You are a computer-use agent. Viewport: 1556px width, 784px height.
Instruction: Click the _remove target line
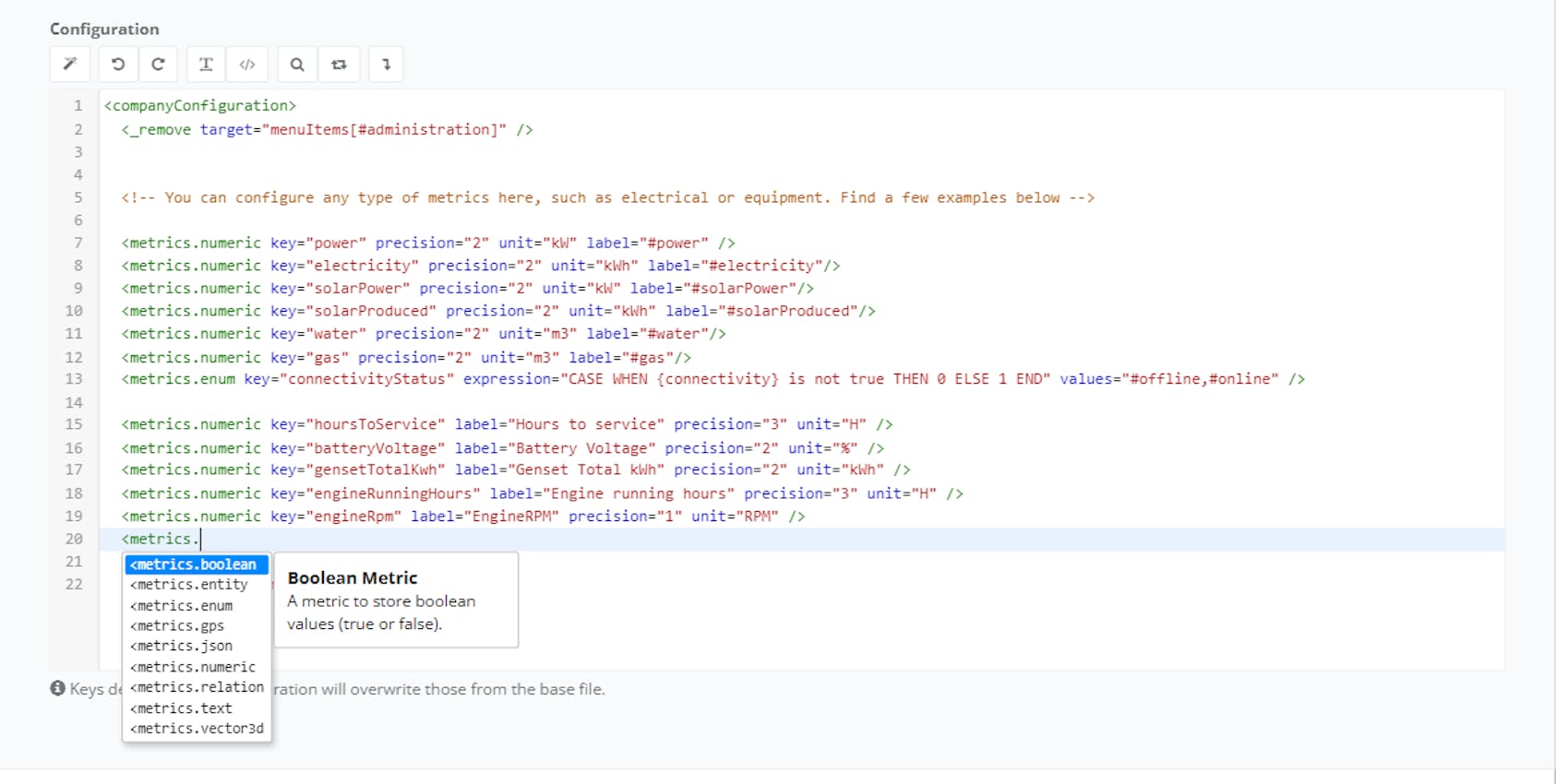327,130
